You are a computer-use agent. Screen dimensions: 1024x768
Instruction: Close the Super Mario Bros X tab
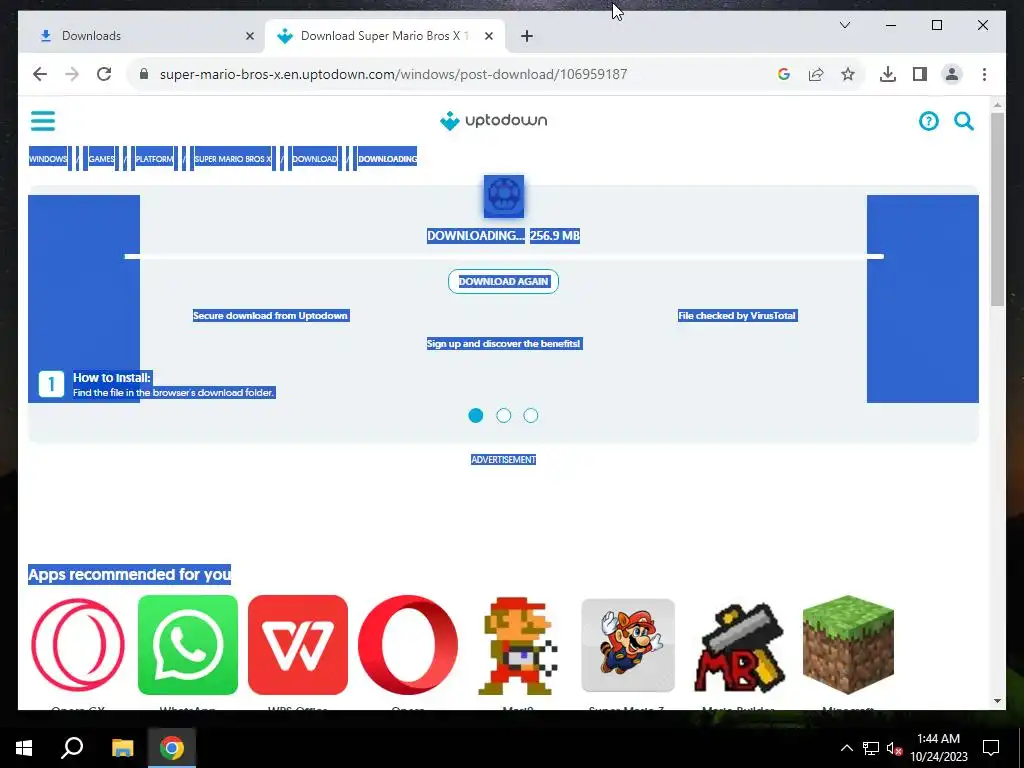(488, 36)
